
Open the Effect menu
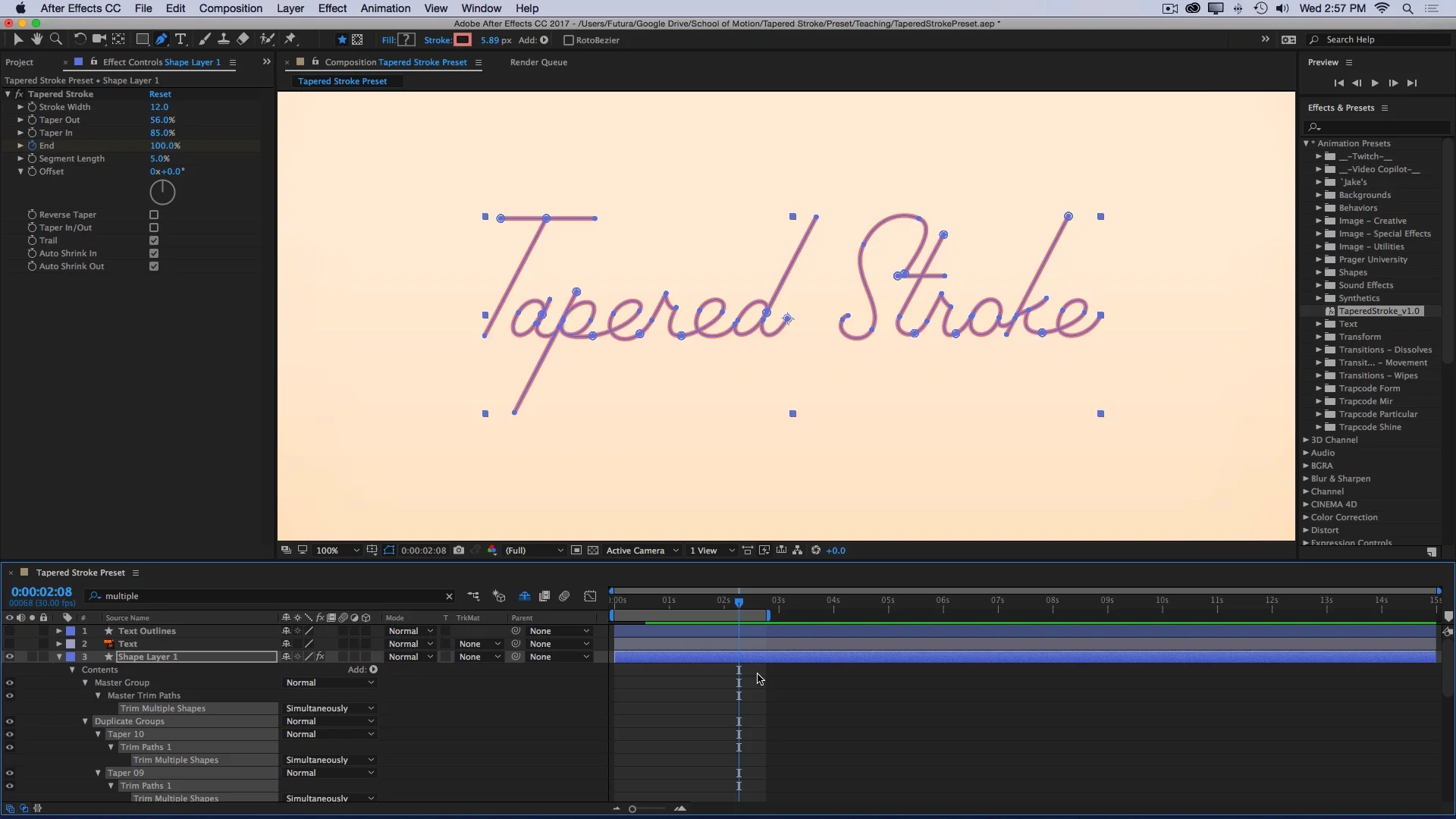click(x=332, y=8)
